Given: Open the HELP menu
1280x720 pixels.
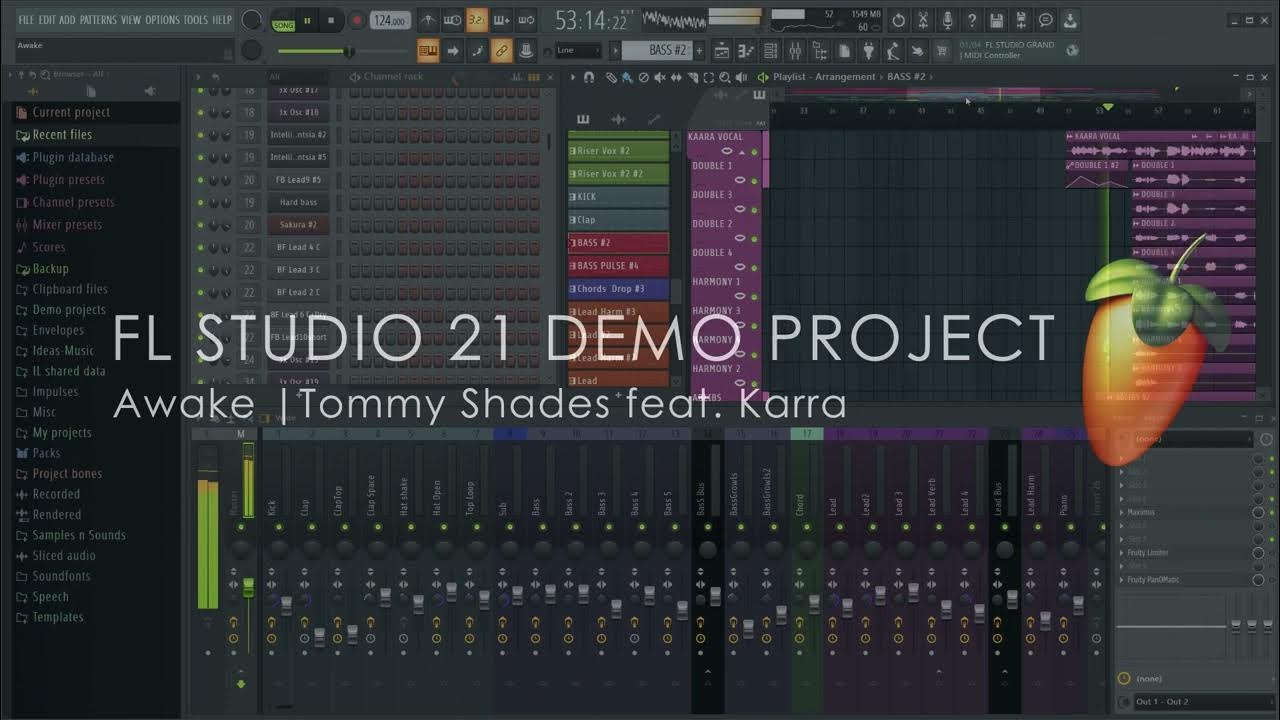Looking at the screenshot, I should click(x=221, y=20).
